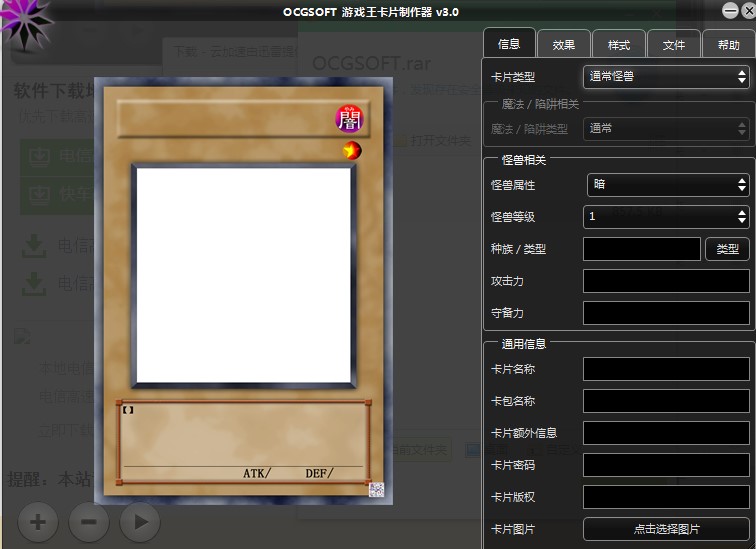Viewport: 756px width, 549px height.
Task: Click the zoom out minus button
Action: [89, 521]
